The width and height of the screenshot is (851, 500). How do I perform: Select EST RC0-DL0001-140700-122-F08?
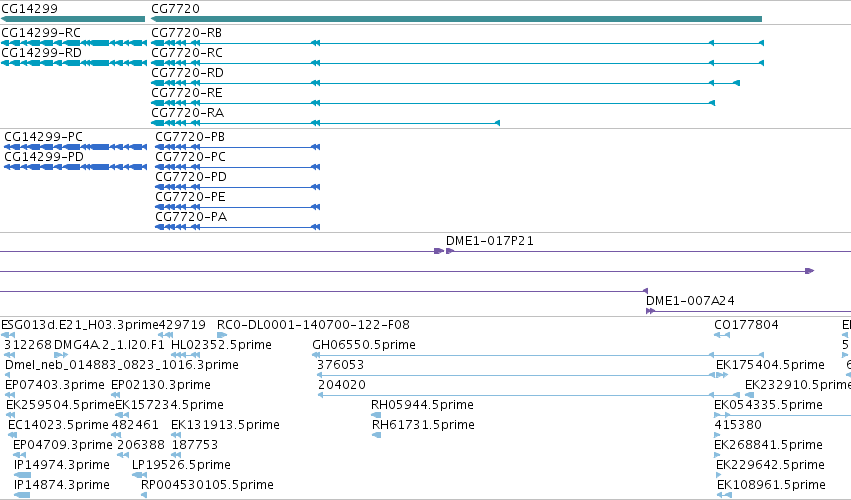[313, 325]
